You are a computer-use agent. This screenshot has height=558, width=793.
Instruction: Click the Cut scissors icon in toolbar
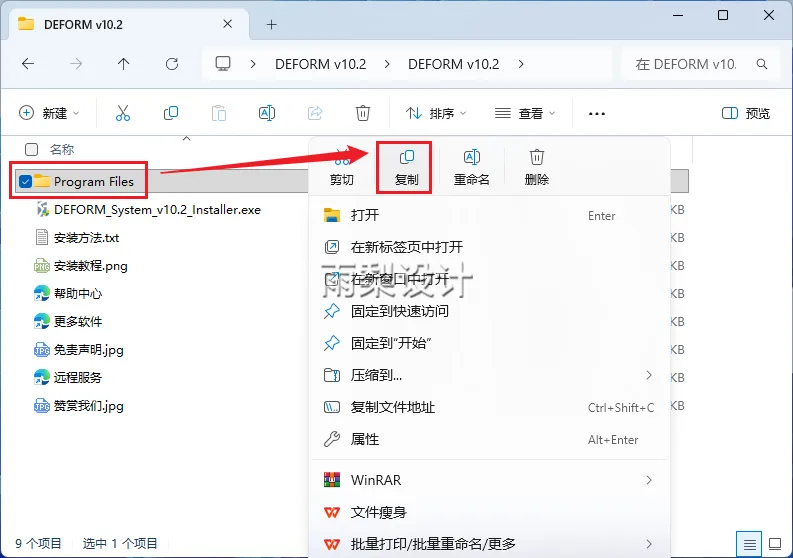click(x=123, y=113)
